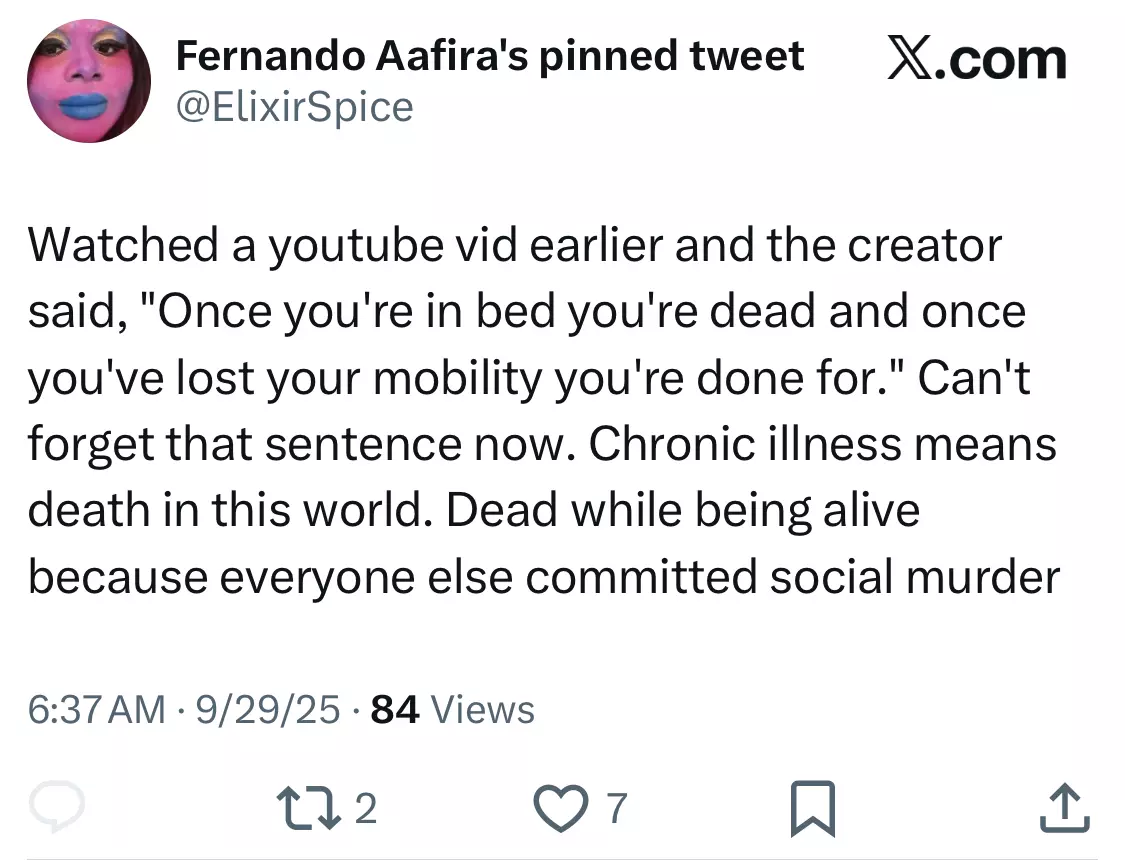This screenshot has width=1125, height=862.
Task: Click the 6:37 AM timestamp
Action: (96, 710)
